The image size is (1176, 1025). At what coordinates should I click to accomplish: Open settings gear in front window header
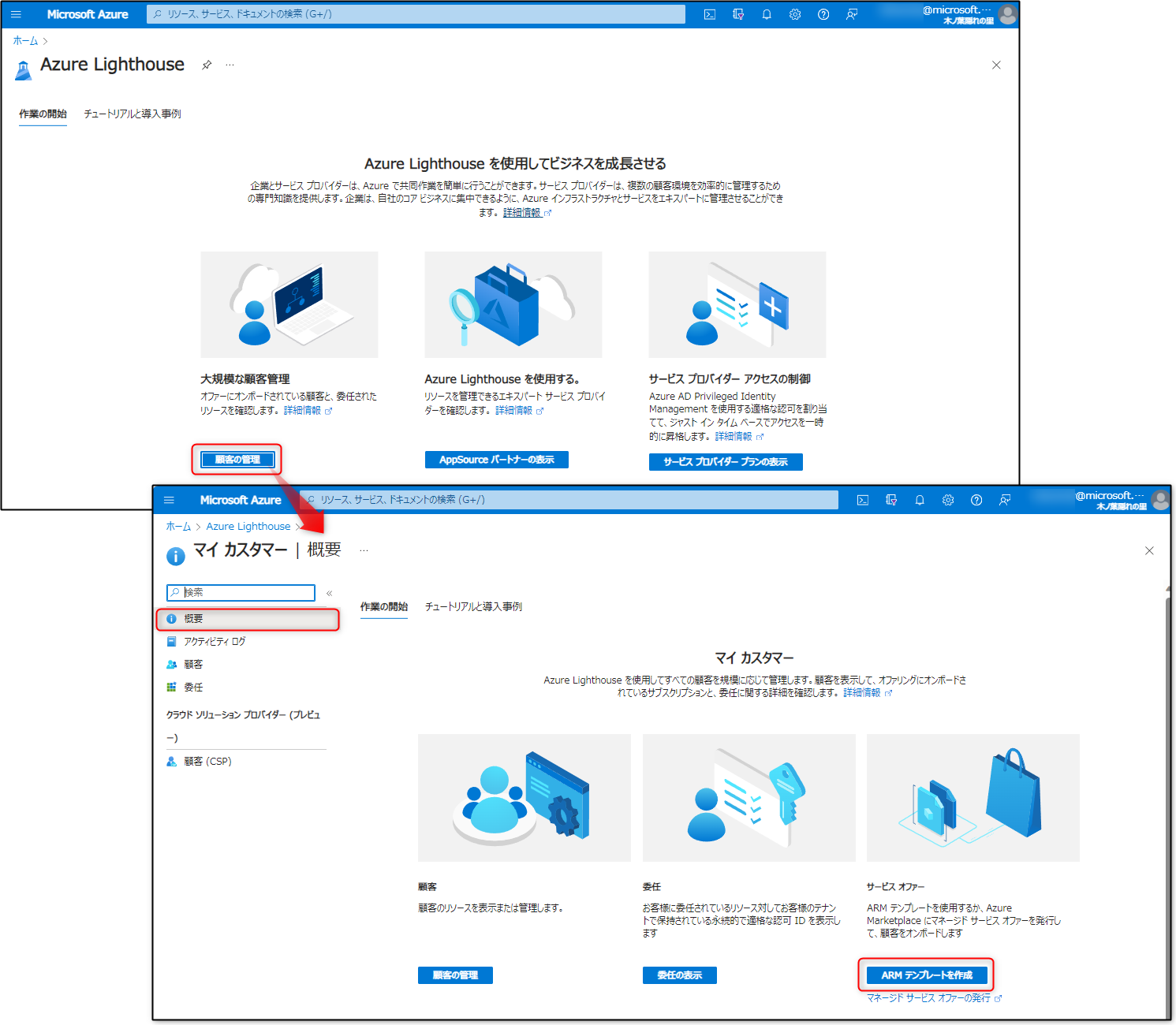point(948,500)
